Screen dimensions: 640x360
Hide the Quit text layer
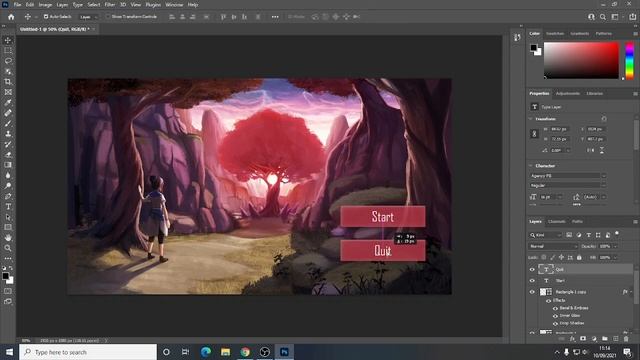click(532, 269)
